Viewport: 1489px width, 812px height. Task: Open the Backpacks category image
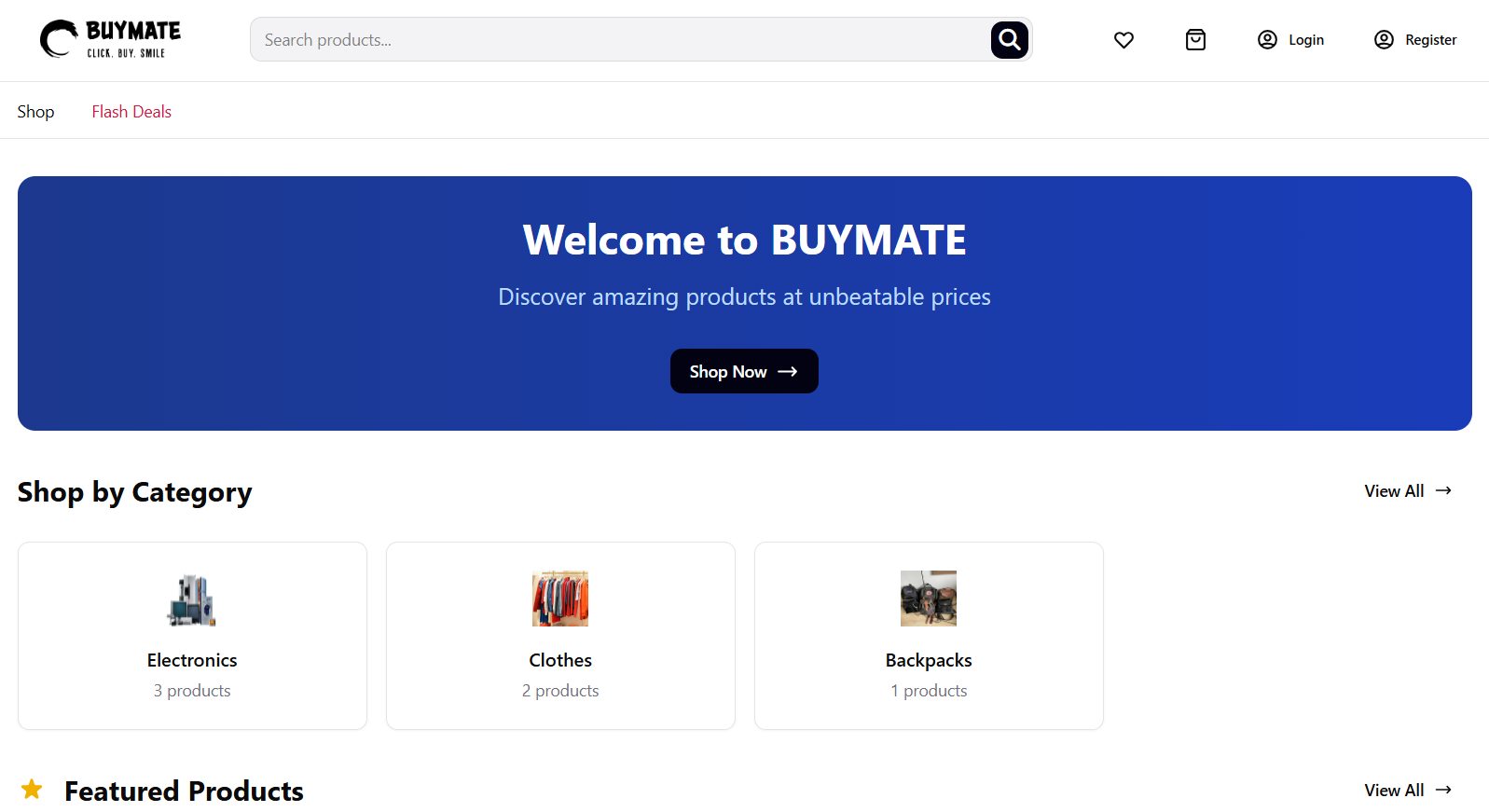[929, 599]
